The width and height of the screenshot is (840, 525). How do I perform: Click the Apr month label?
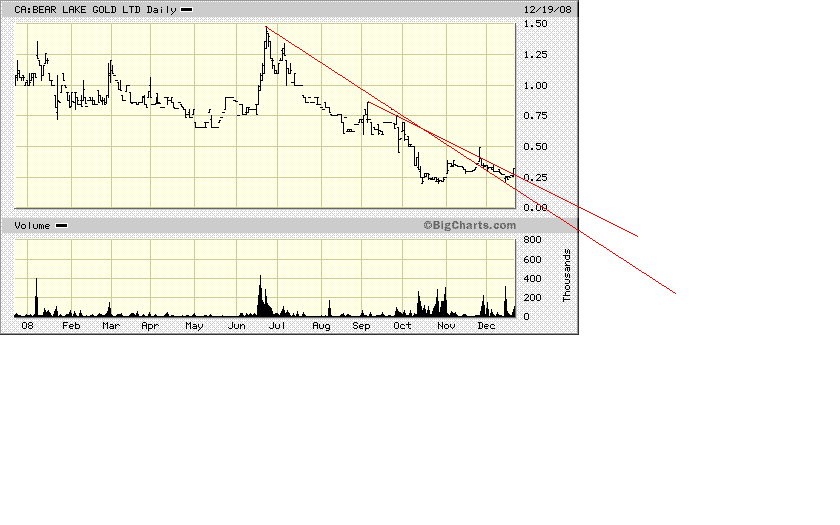tap(150, 326)
